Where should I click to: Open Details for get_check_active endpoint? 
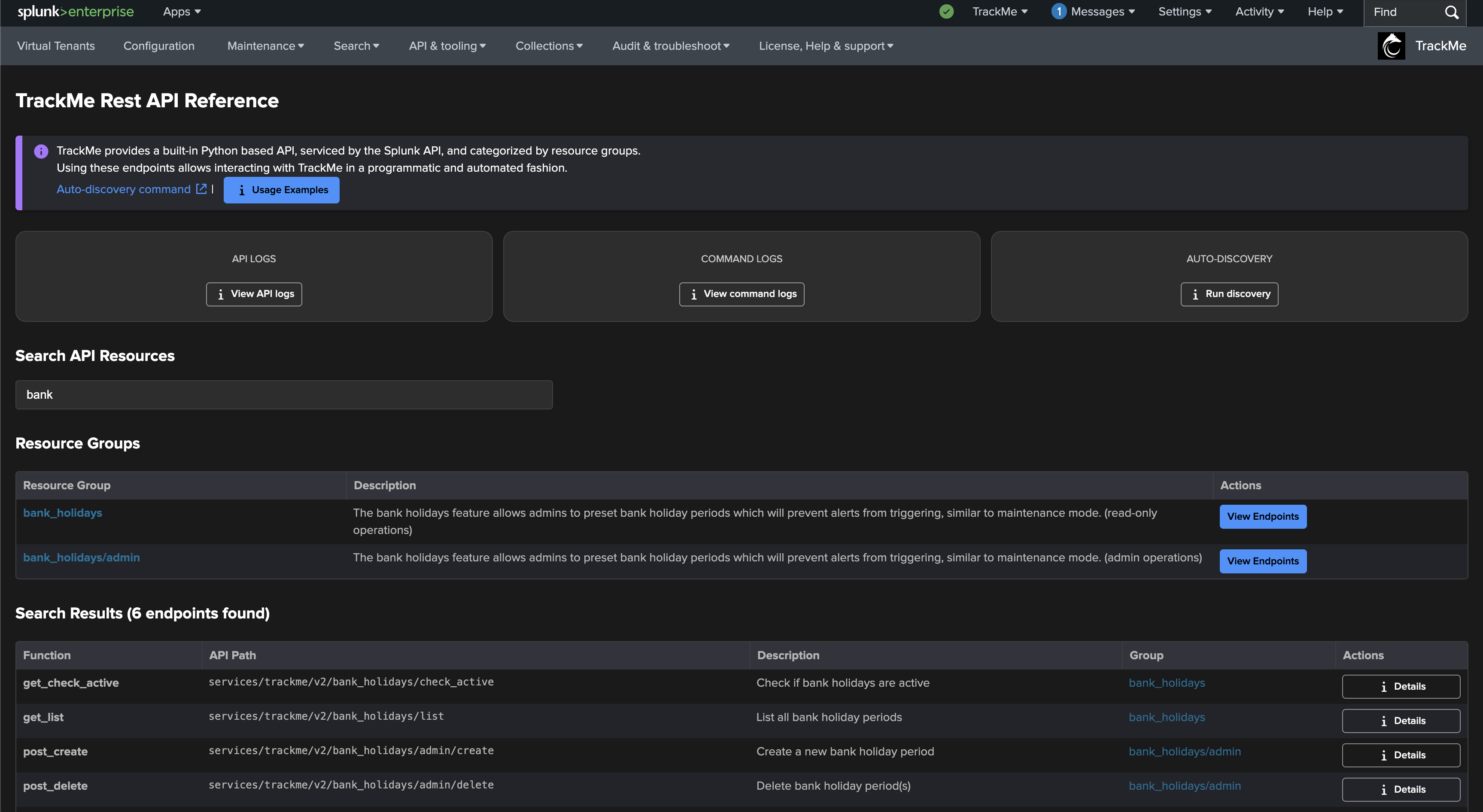point(1401,686)
